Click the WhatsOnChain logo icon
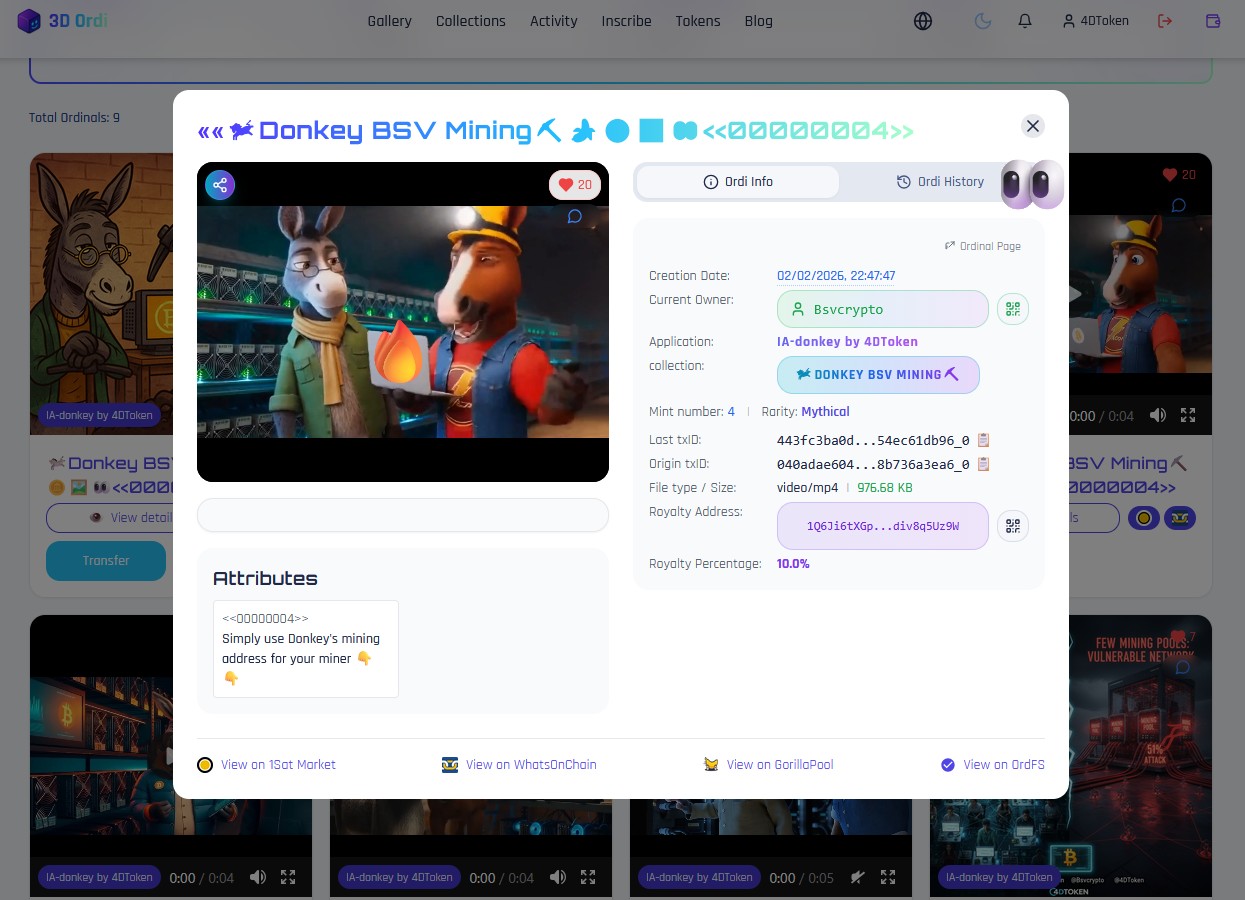This screenshot has height=900, width=1245. [x=450, y=765]
